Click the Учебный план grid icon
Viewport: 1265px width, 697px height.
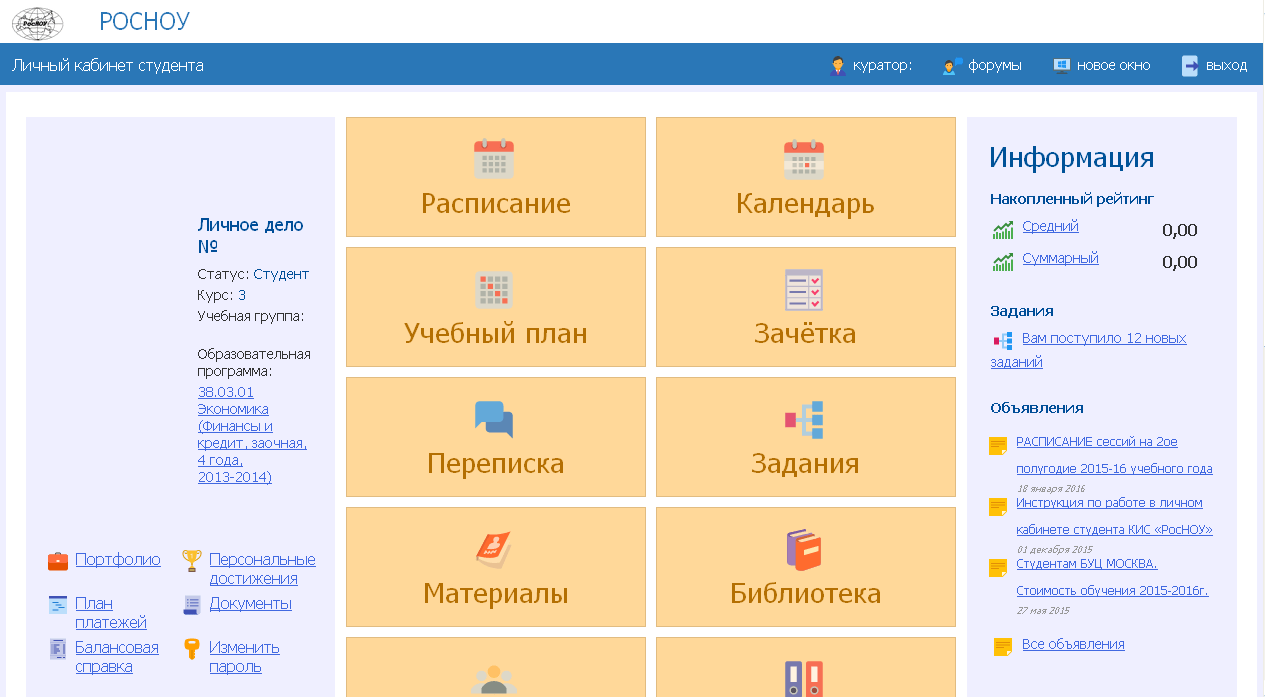[494, 290]
